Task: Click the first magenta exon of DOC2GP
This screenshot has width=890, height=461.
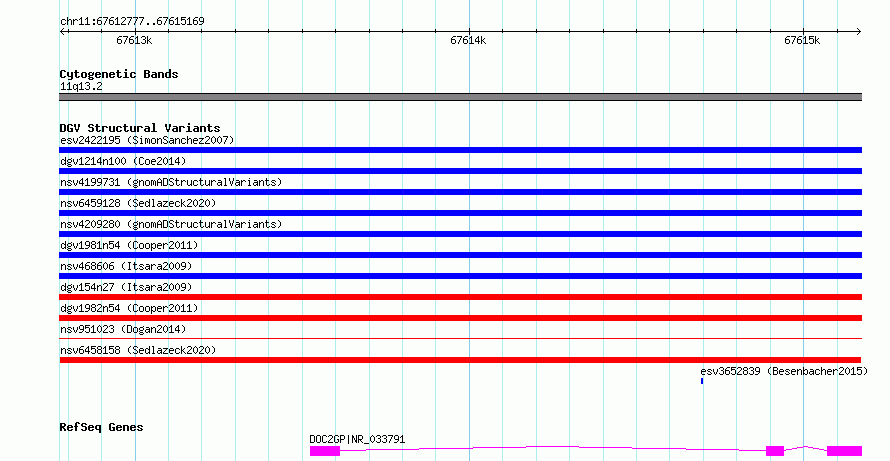Action: [325, 451]
